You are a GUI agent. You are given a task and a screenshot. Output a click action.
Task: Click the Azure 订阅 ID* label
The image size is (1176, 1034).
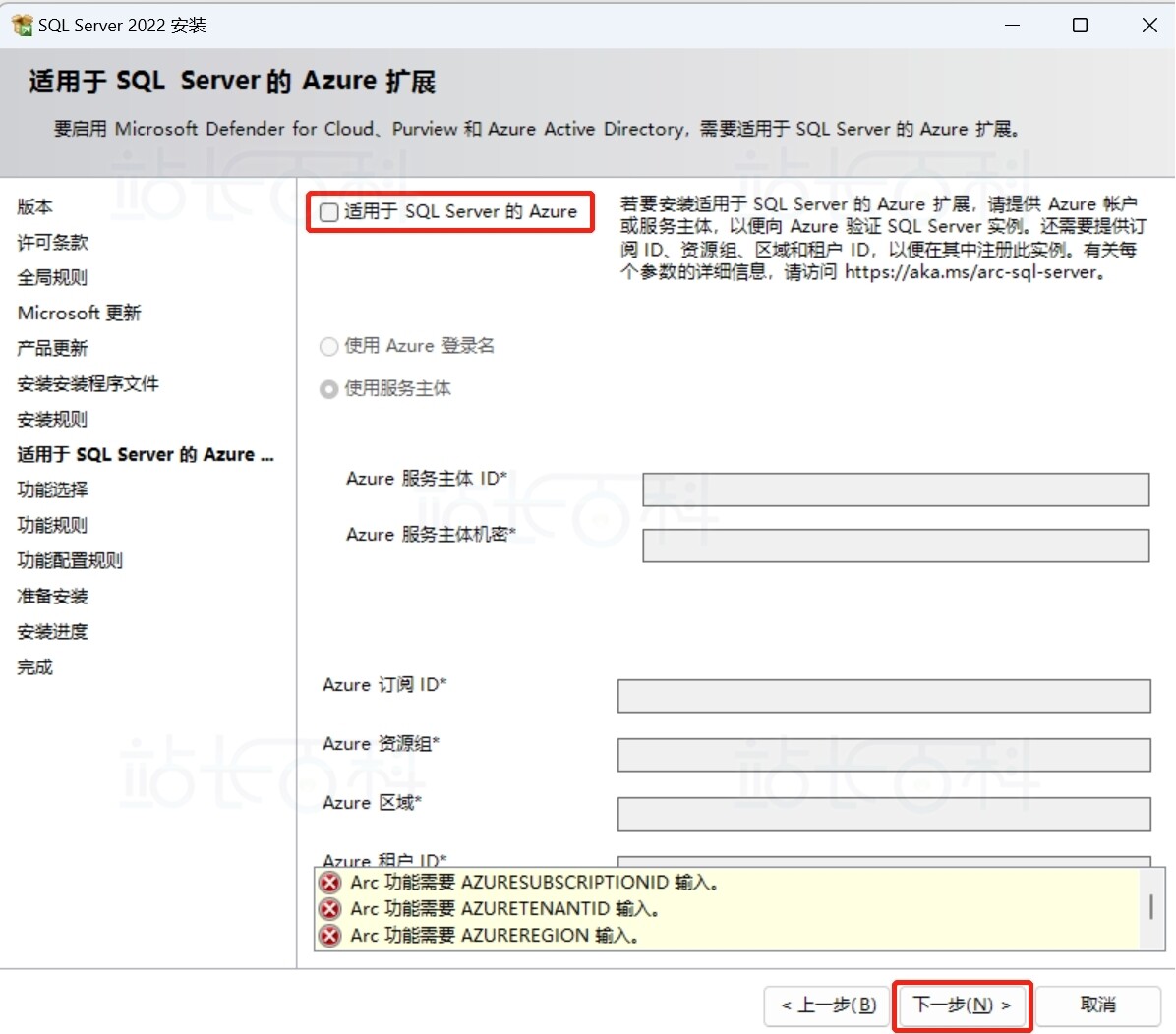coord(384,685)
